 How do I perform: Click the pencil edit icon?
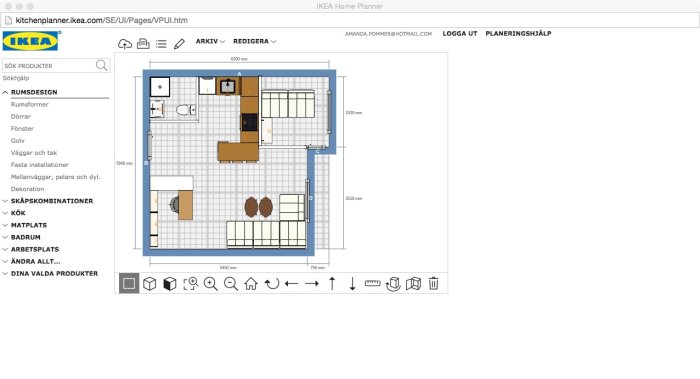pos(179,44)
